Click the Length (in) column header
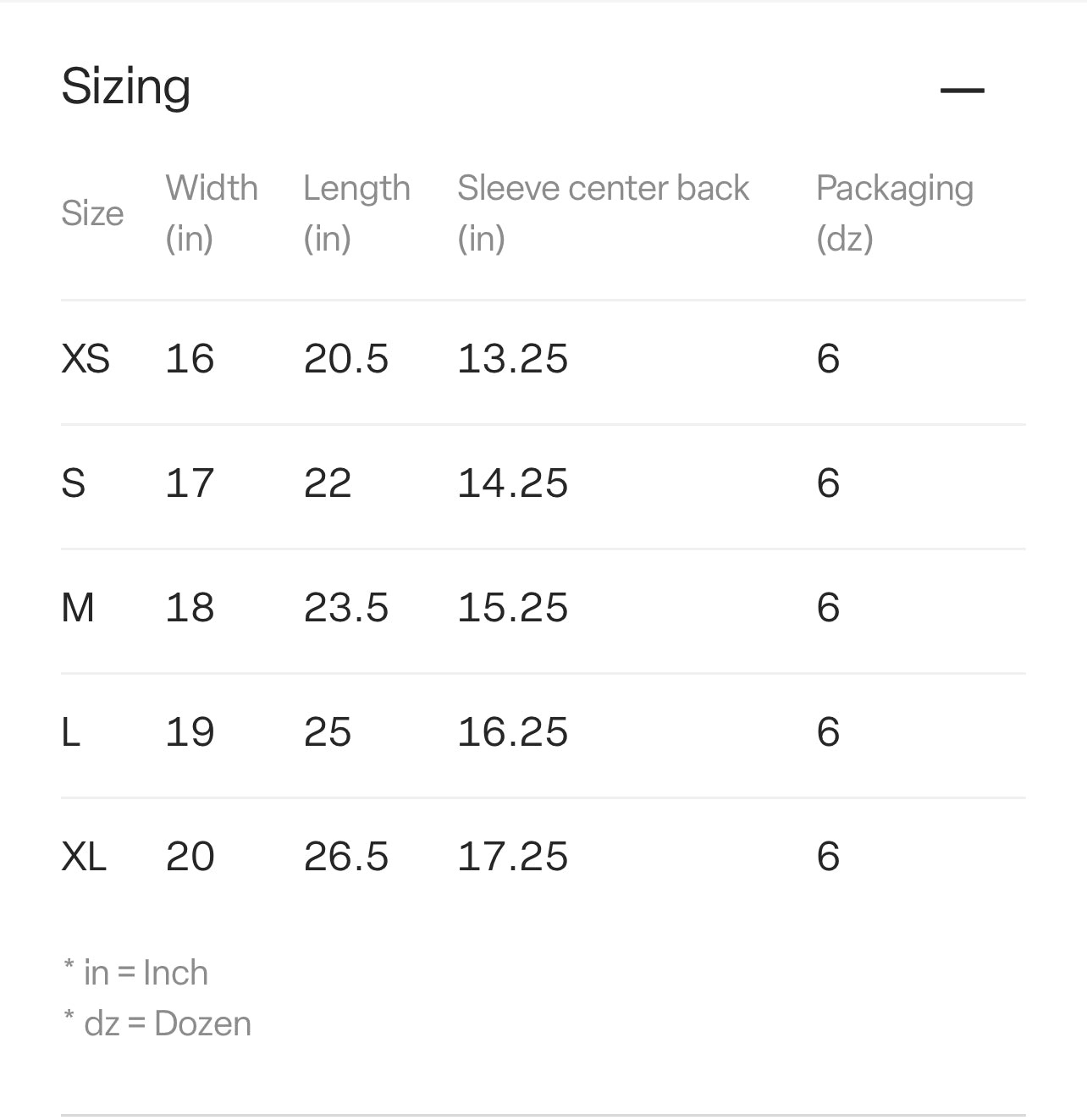Image resolution: width=1087 pixels, height=1120 pixels. coord(356,212)
